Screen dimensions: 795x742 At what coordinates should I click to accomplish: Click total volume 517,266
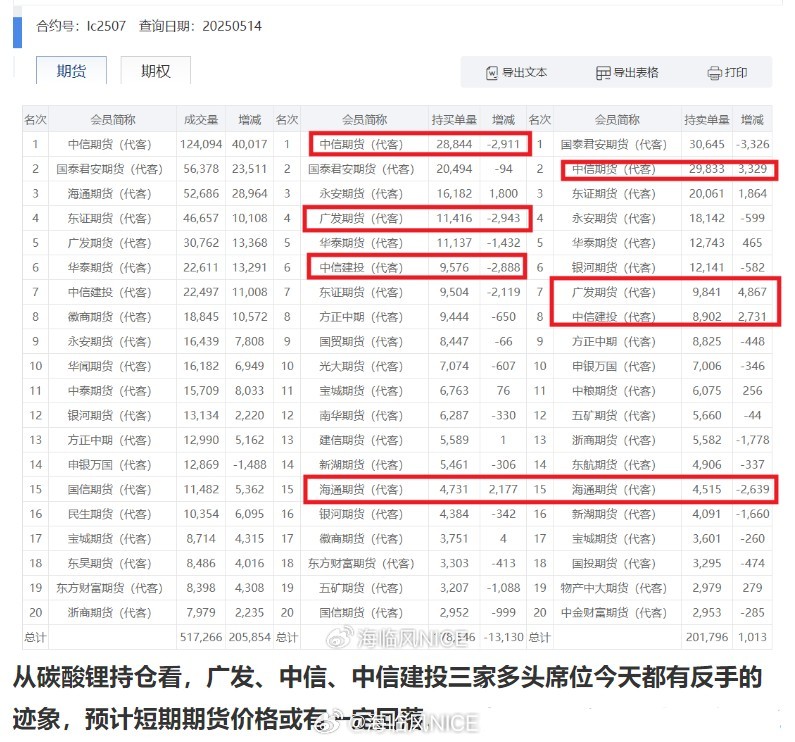pos(201,637)
